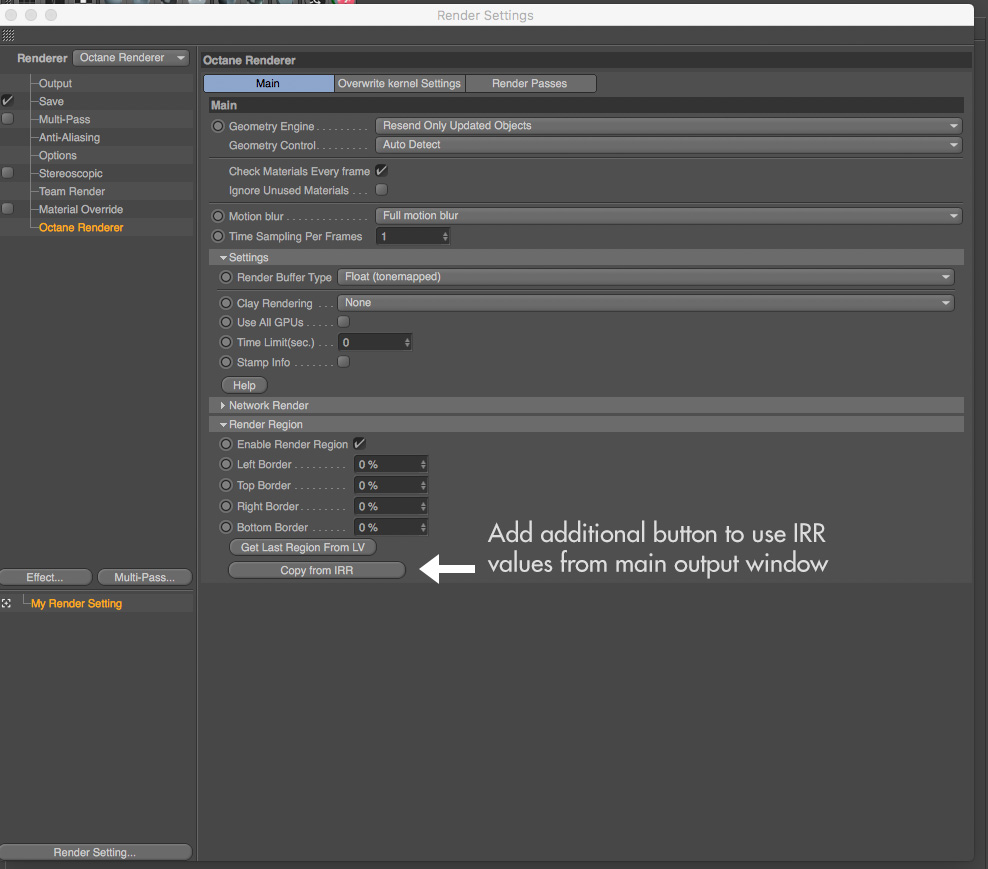Toggle Left Border animation dot
Viewport: 988px width, 869px height.
point(226,464)
